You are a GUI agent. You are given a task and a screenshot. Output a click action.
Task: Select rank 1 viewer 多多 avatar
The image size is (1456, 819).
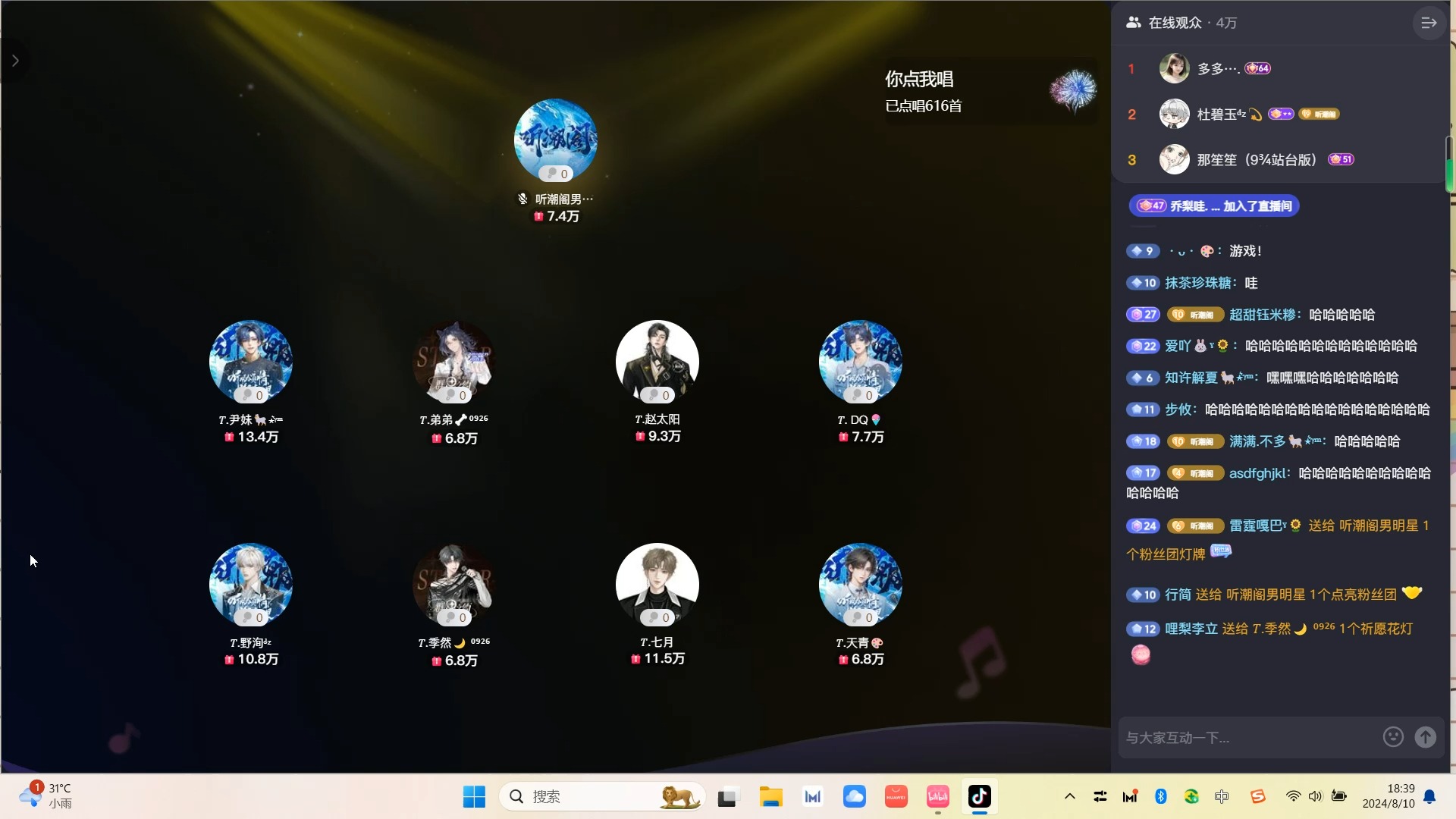[x=1174, y=68]
